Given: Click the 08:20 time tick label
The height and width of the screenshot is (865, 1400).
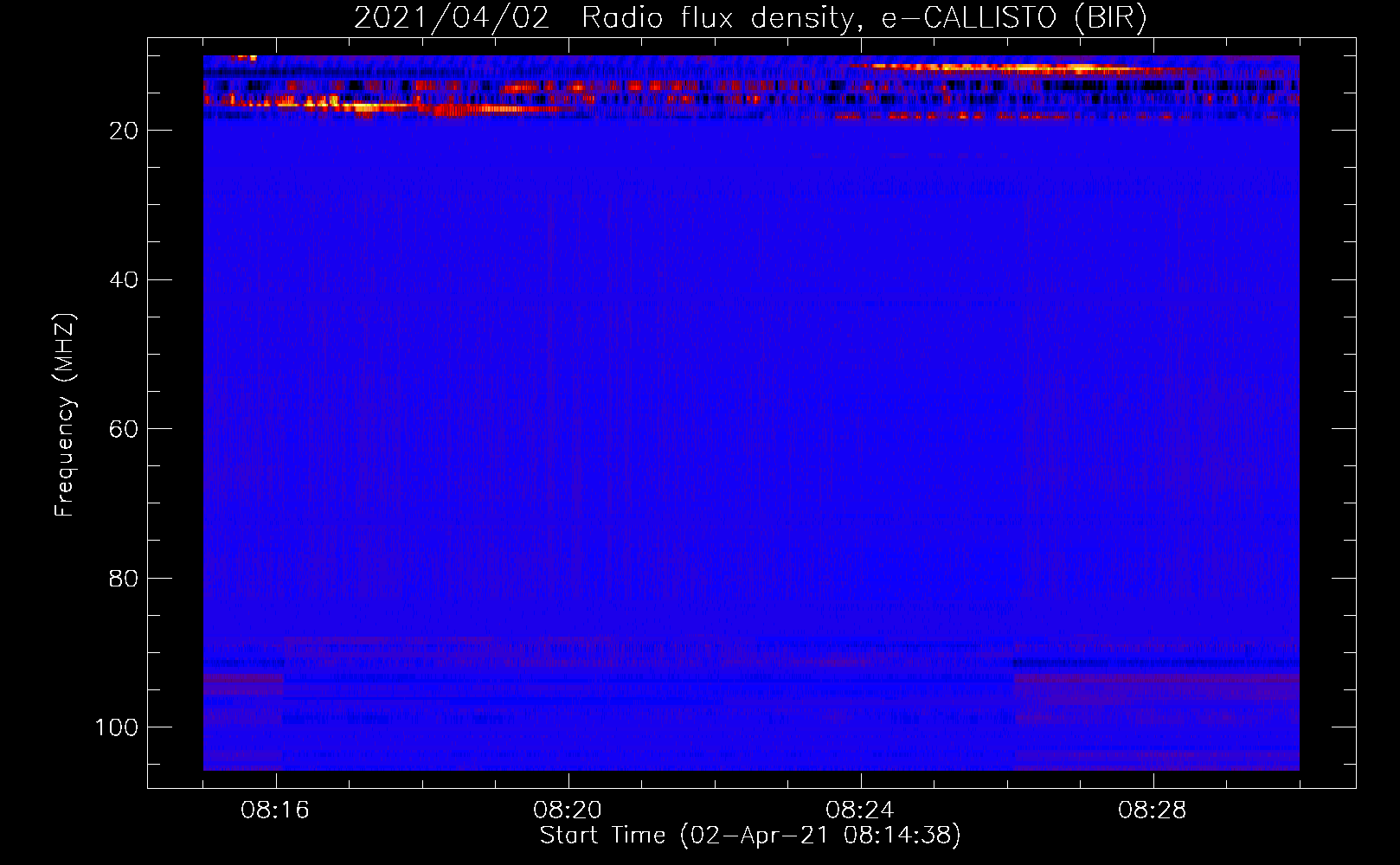Looking at the screenshot, I should [x=568, y=811].
